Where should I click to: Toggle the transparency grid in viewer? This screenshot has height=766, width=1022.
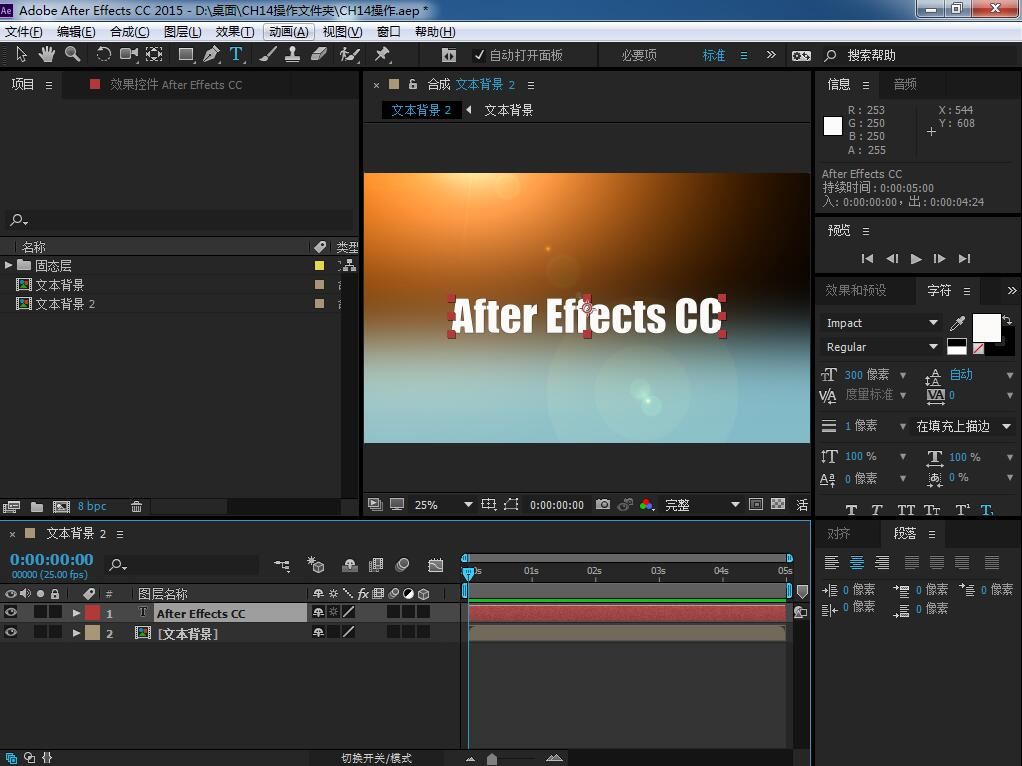[x=778, y=504]
